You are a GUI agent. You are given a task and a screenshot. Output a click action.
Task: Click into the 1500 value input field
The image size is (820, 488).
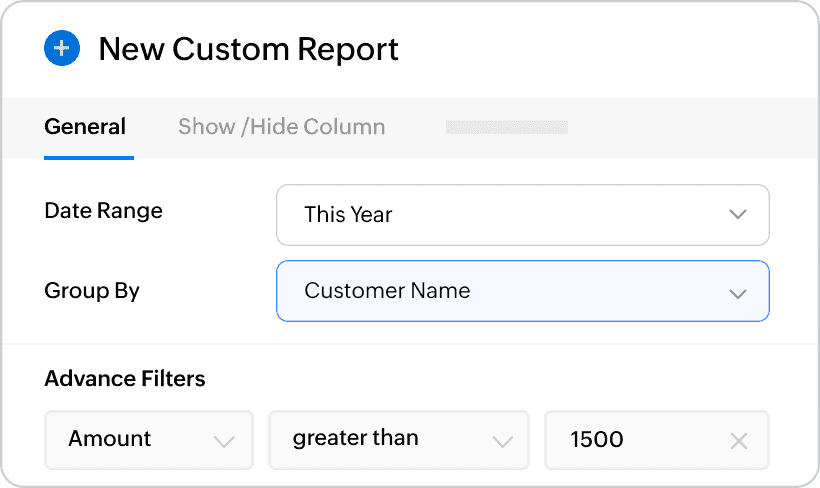[640, 440]
